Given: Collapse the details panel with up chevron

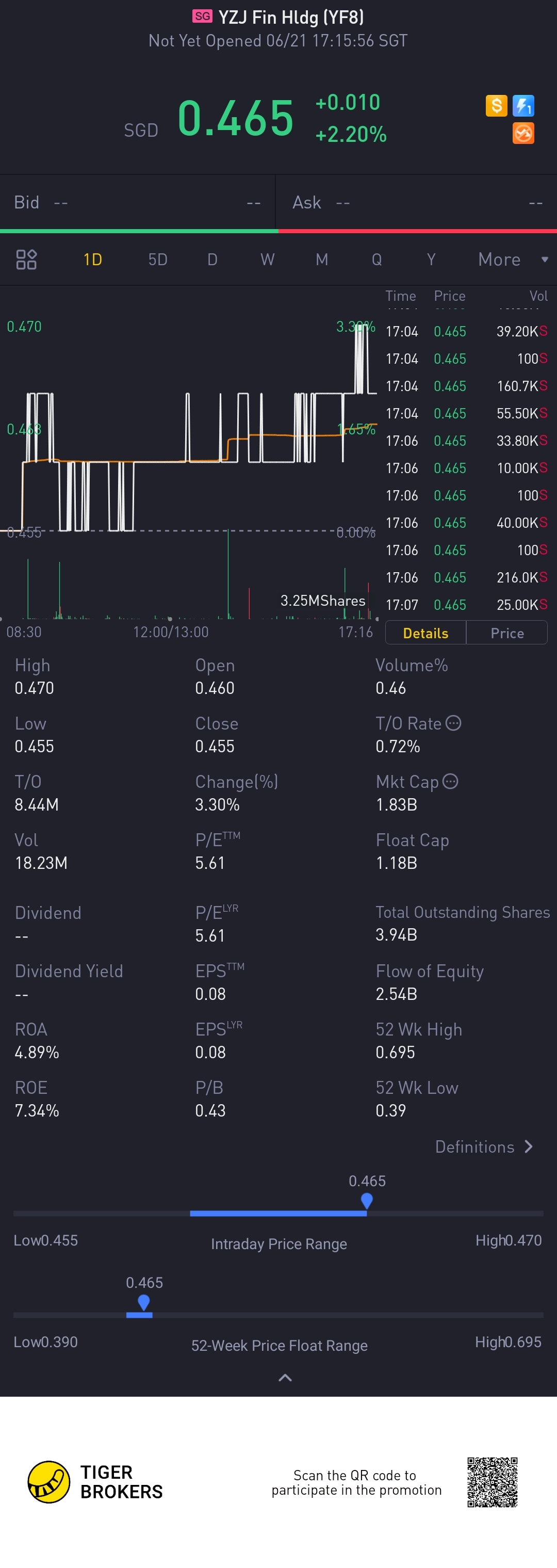Looking at the screenshot, I should (x=285, y=1378).
